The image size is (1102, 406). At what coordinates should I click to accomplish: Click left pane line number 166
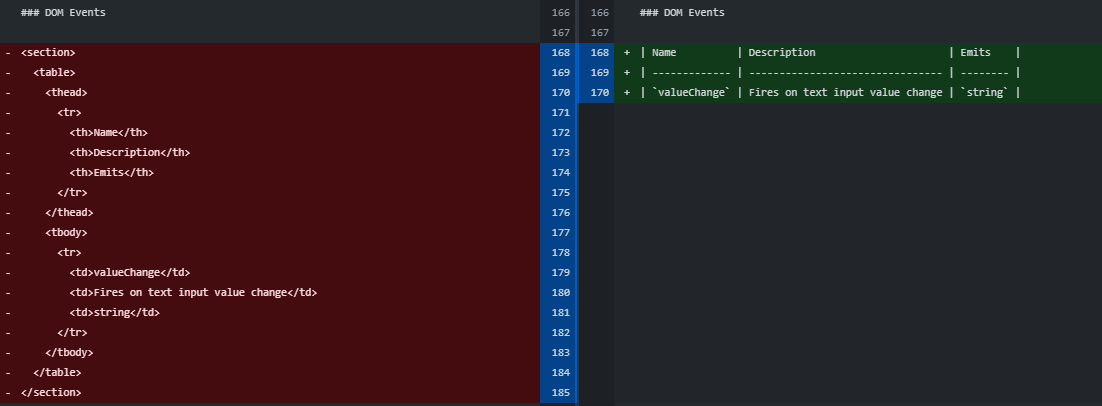point(561,13)
